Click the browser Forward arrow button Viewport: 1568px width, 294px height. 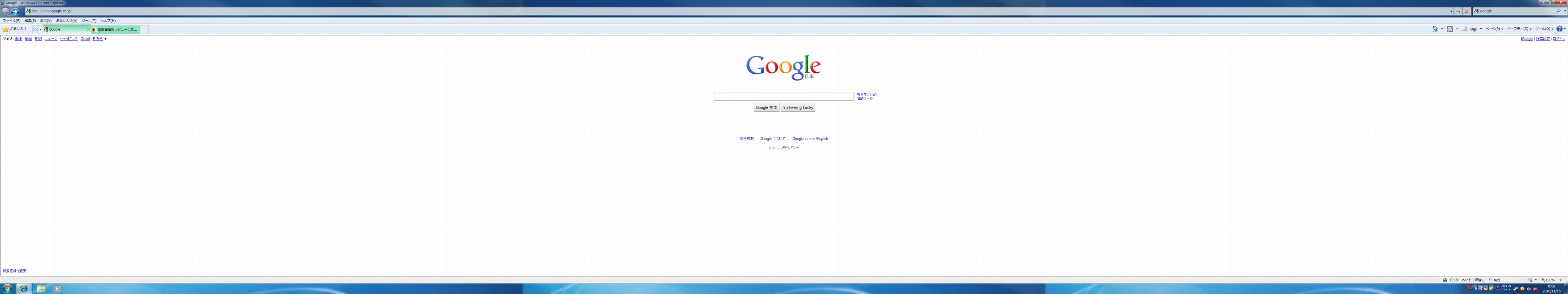15,11
